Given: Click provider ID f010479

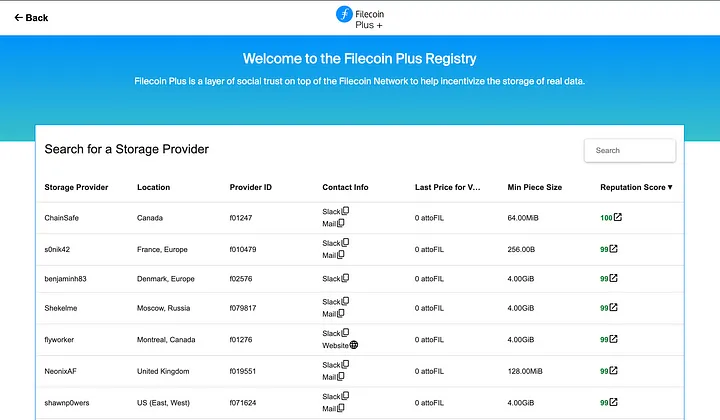Looking at the screenshot, I should [x=243, y=250].
